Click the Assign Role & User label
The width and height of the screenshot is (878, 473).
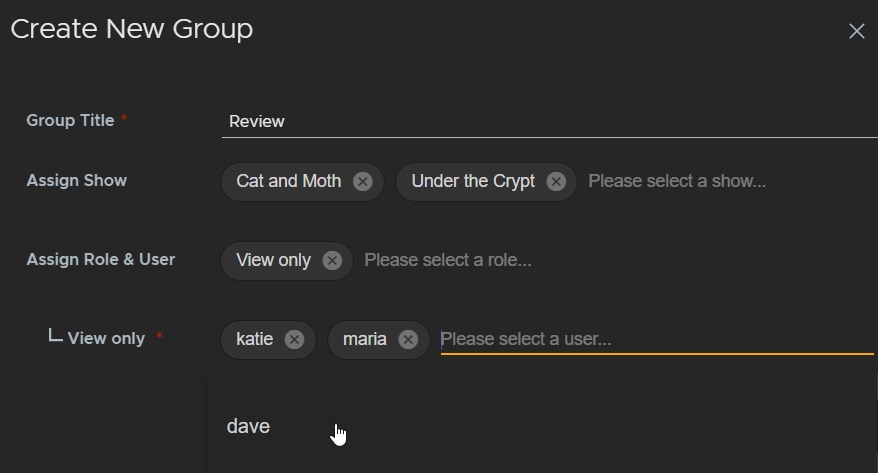[101, 260]
